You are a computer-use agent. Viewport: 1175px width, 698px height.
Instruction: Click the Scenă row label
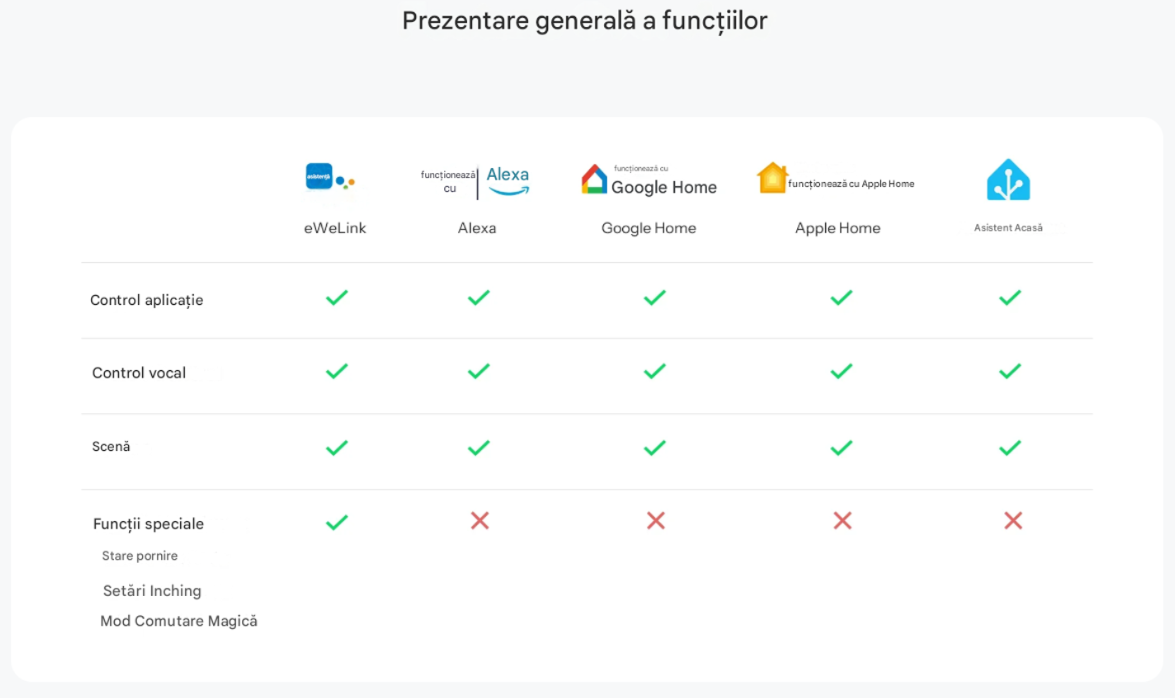click(111, 447)
